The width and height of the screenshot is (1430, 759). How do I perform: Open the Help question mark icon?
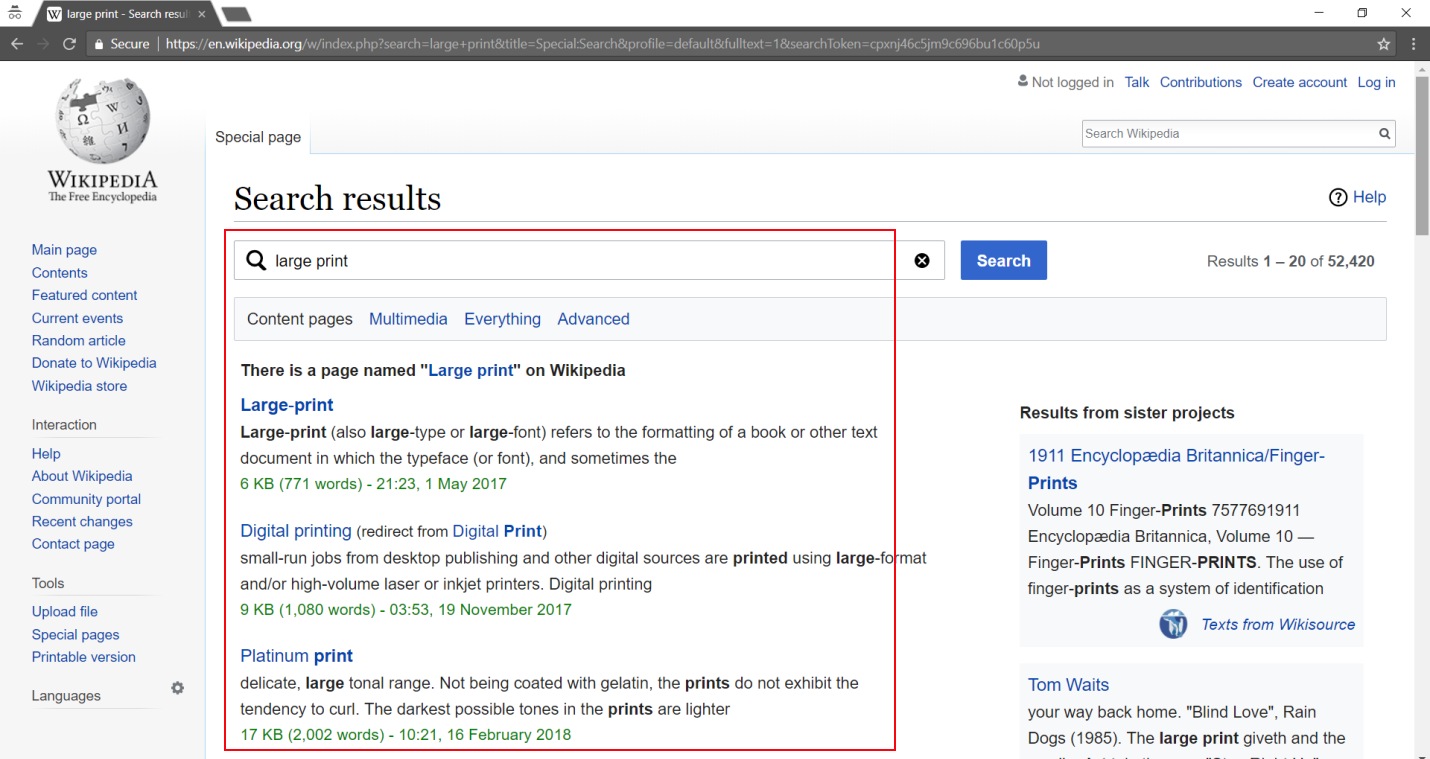(x=1338, y=197)
